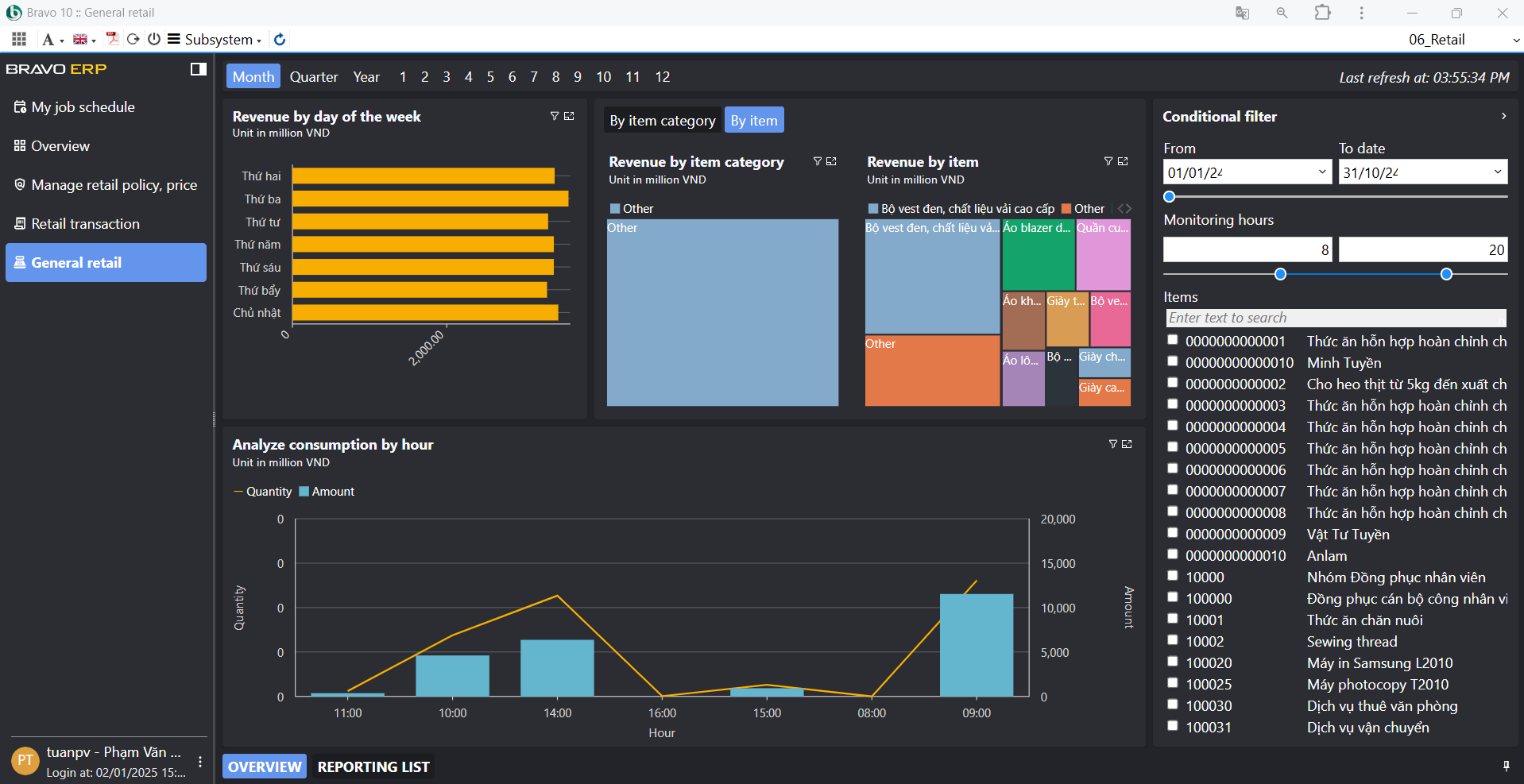Click the By item category button
This screenshot has height=784, width=1524.
pos(662,121)
